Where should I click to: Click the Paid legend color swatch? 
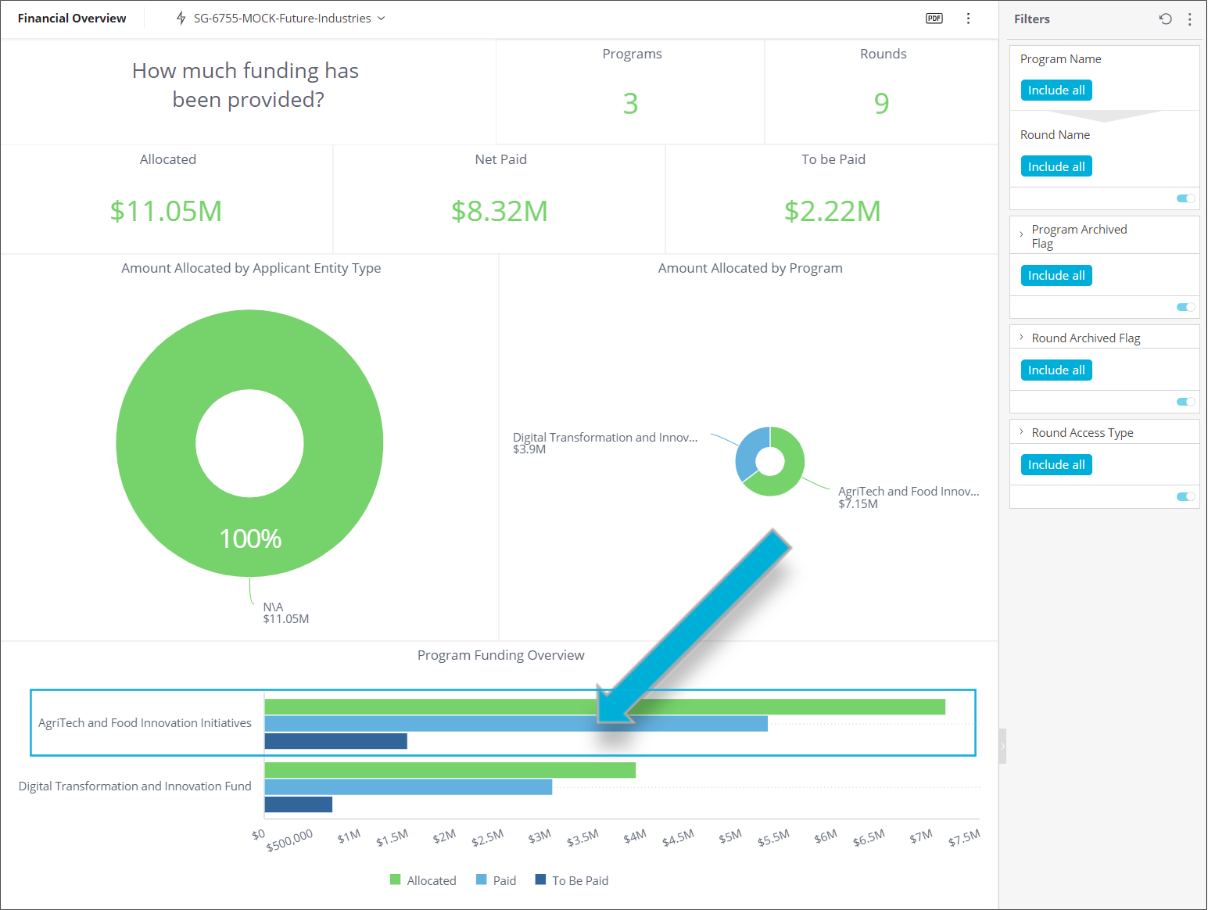pos(481,880)
